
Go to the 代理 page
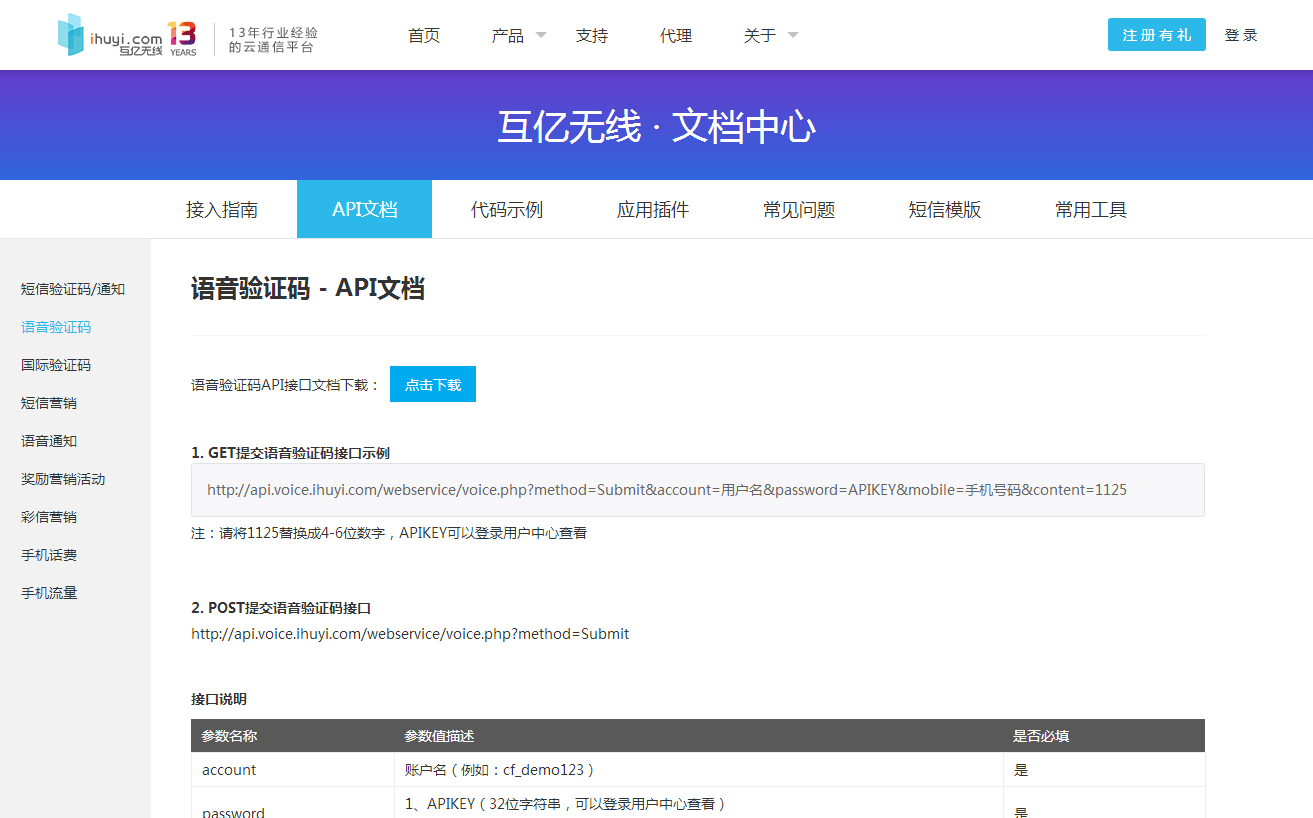point(676,35)
